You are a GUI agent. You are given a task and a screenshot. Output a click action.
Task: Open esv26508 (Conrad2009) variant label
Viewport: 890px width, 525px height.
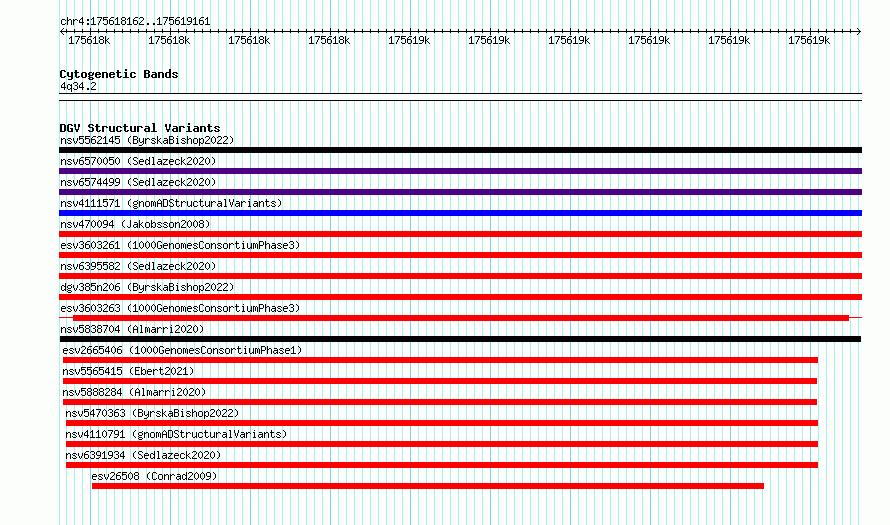click(154, 476)
